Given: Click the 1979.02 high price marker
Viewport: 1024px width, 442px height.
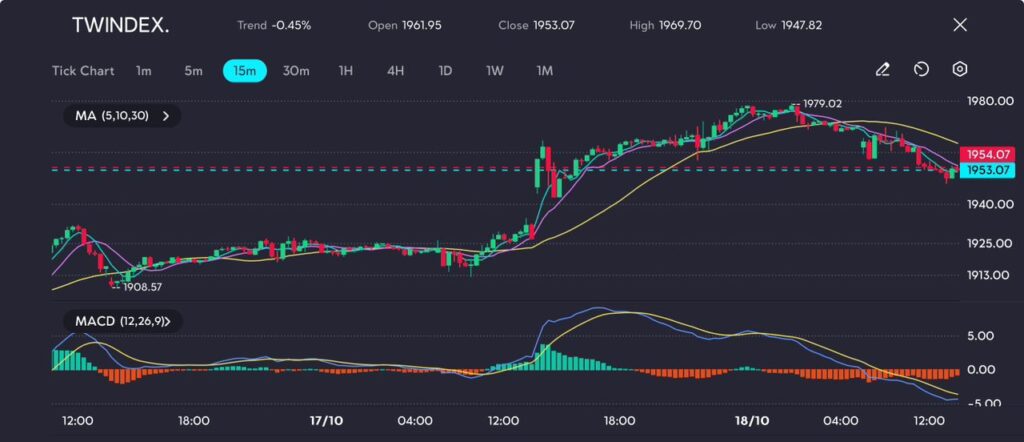Looking at the screenshot, I should click(822, 104).
